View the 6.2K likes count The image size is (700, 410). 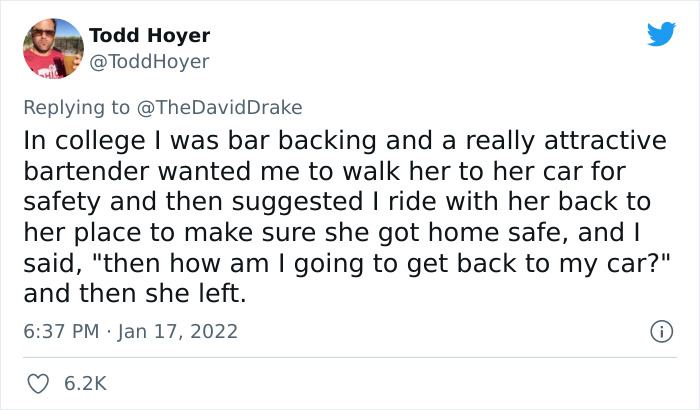pos(86,383)
